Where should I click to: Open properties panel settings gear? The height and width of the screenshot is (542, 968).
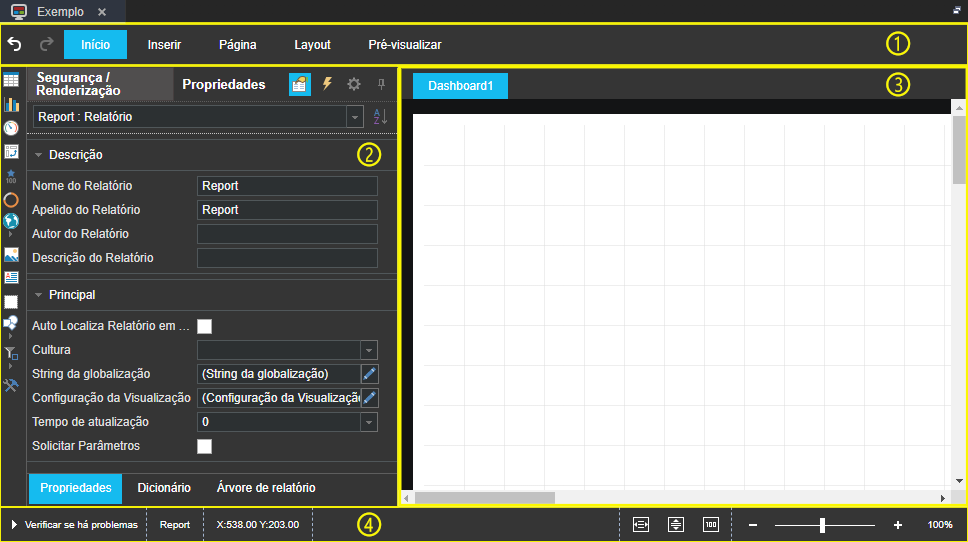pos(354,84)
